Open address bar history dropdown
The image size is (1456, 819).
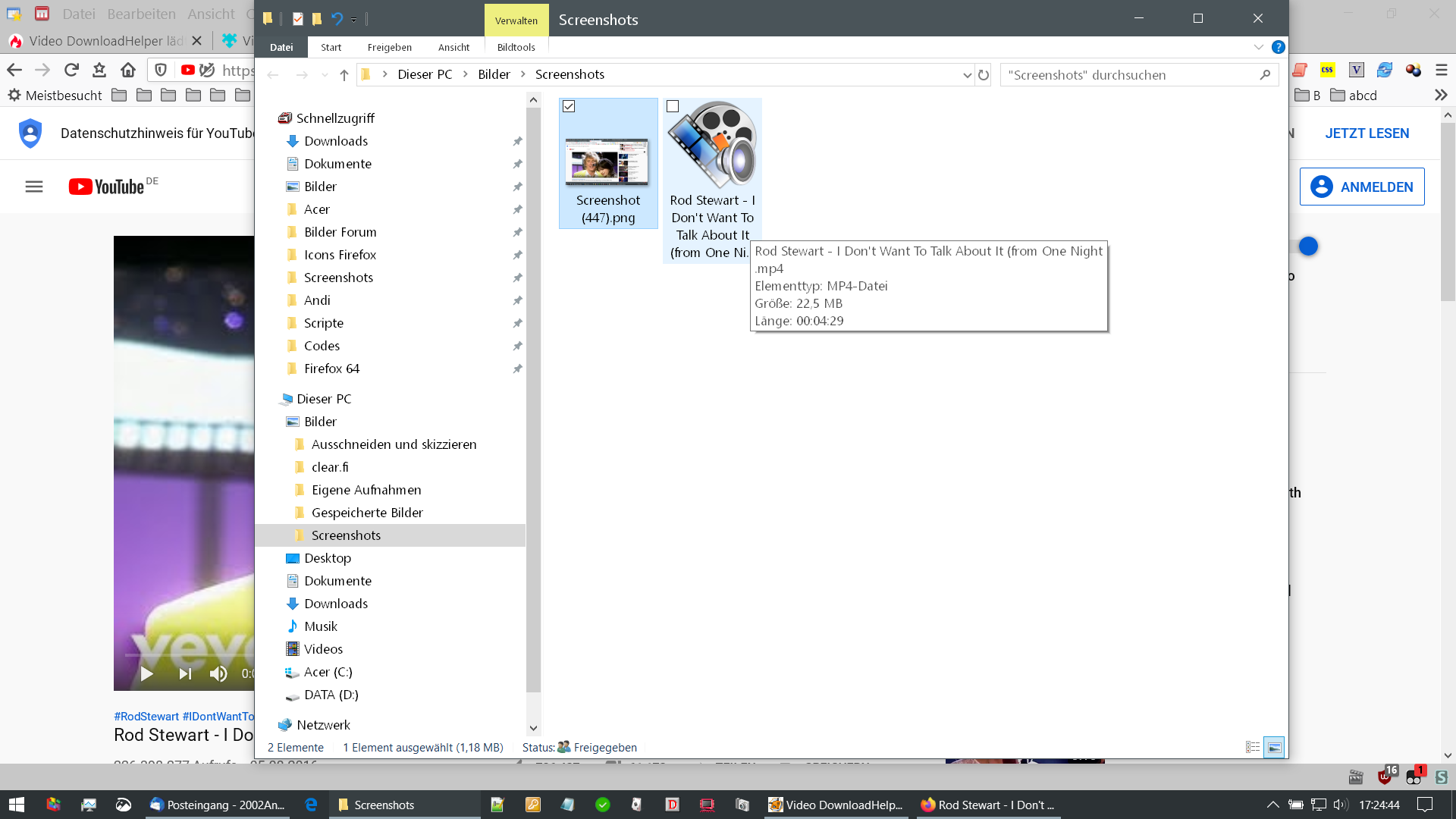(x=967, y=75)
